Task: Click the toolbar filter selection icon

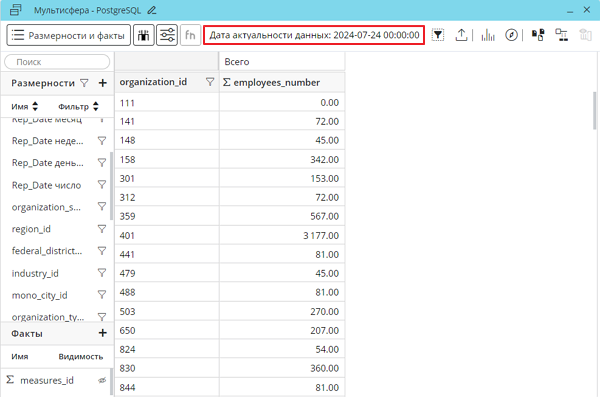Action: [x=438, y=35]
